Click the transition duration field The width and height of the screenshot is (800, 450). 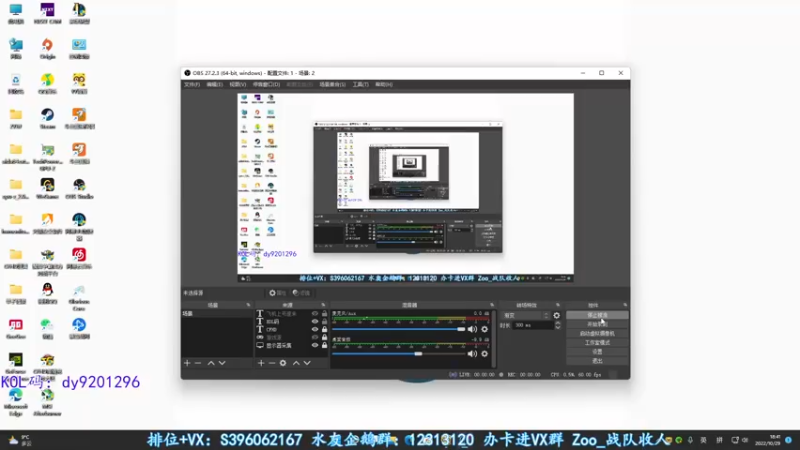point(533,325)
